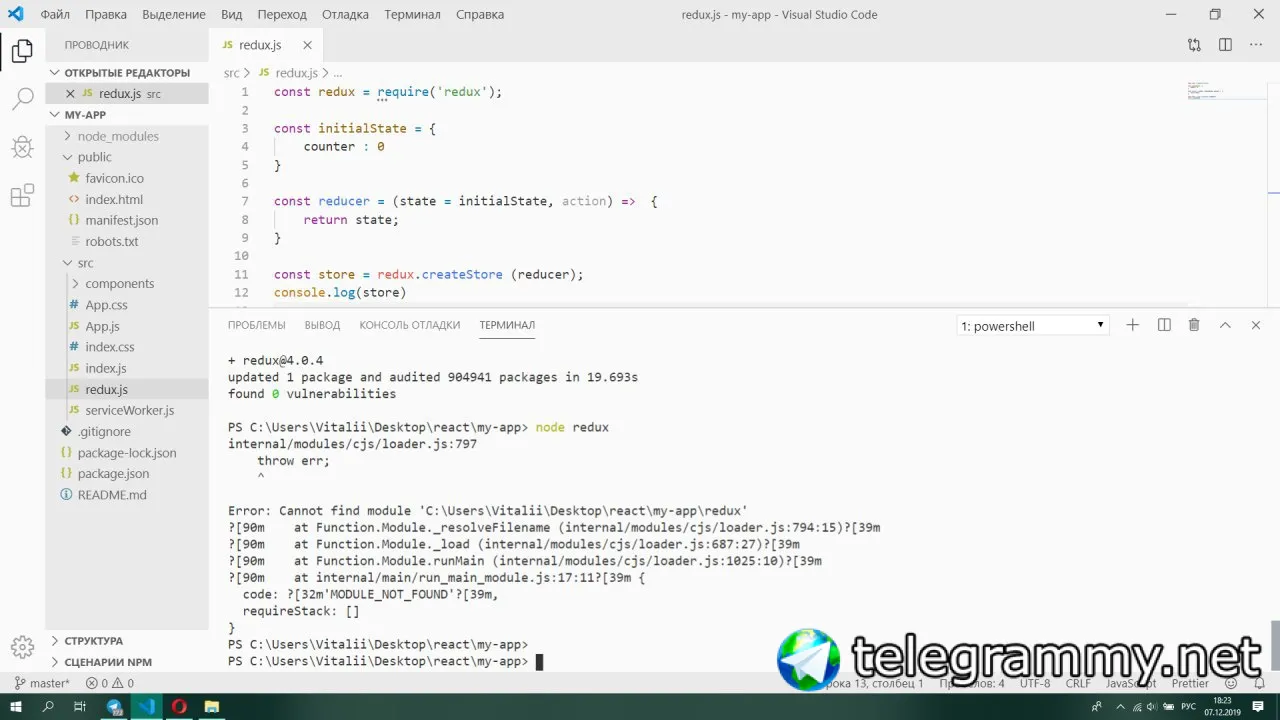Open the Explorer view in activity bar
This screenshot has height=720, width=1280.
[22, 50]
